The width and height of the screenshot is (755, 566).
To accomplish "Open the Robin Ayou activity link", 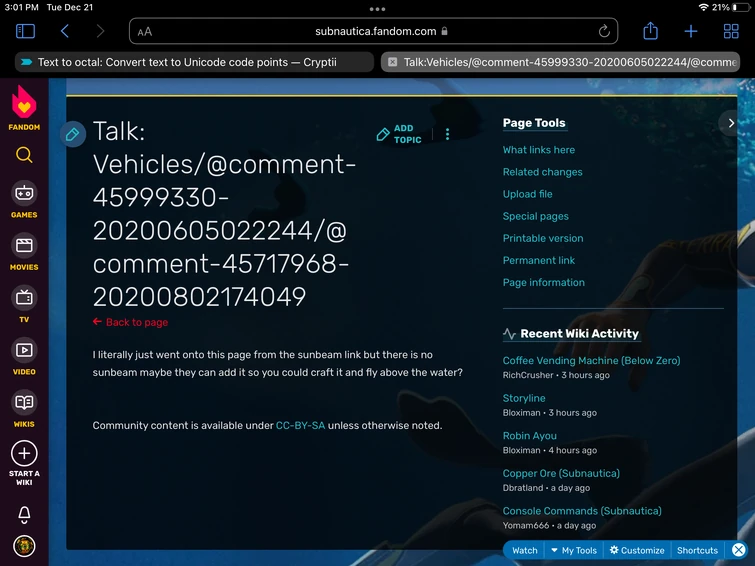I will 529,435.
